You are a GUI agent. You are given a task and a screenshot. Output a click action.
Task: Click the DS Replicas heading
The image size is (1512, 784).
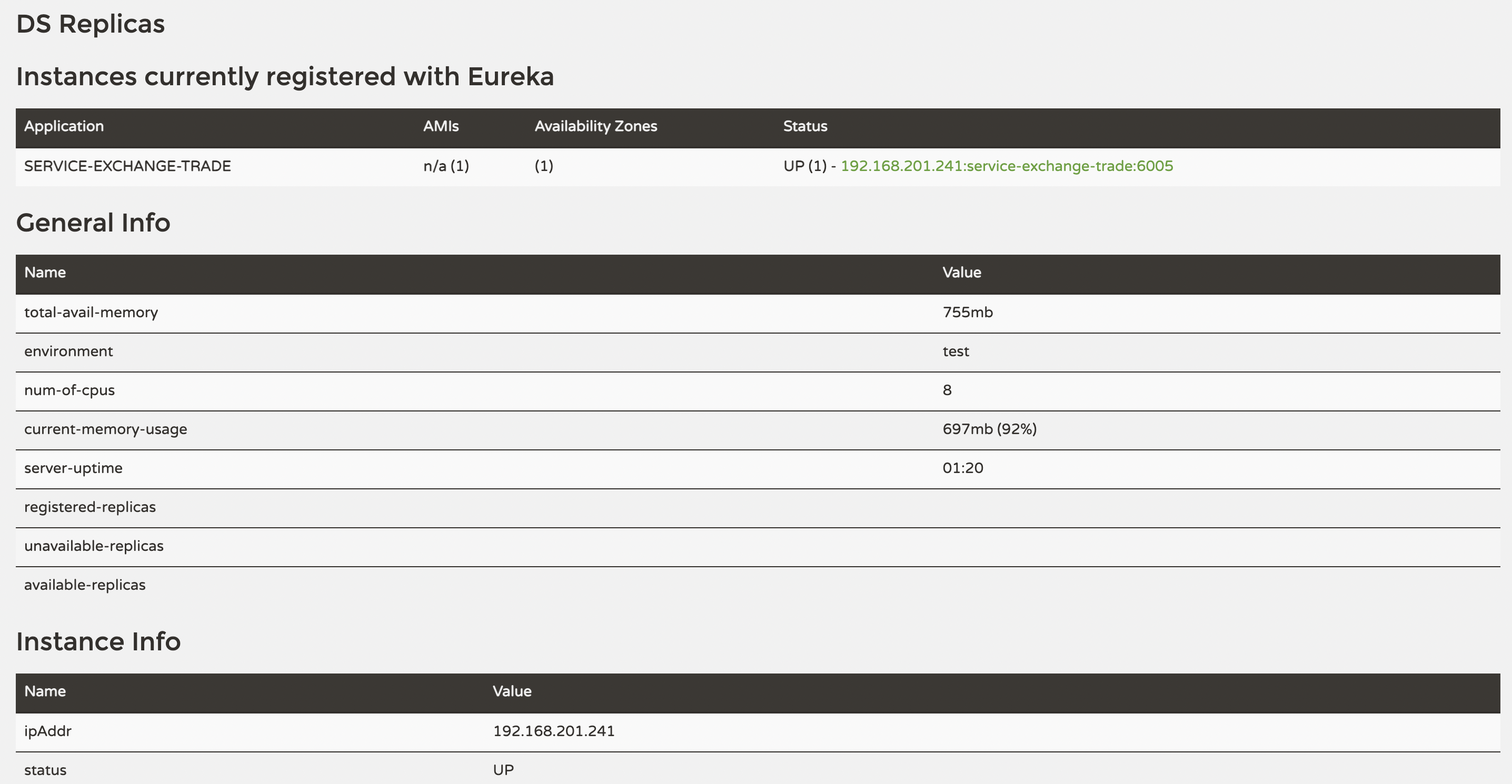point(91,24)
